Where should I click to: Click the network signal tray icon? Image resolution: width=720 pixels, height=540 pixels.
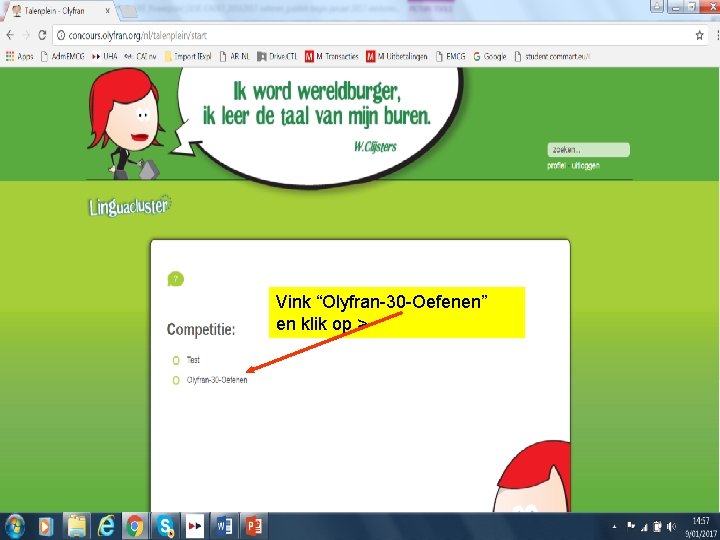[644, 527]
